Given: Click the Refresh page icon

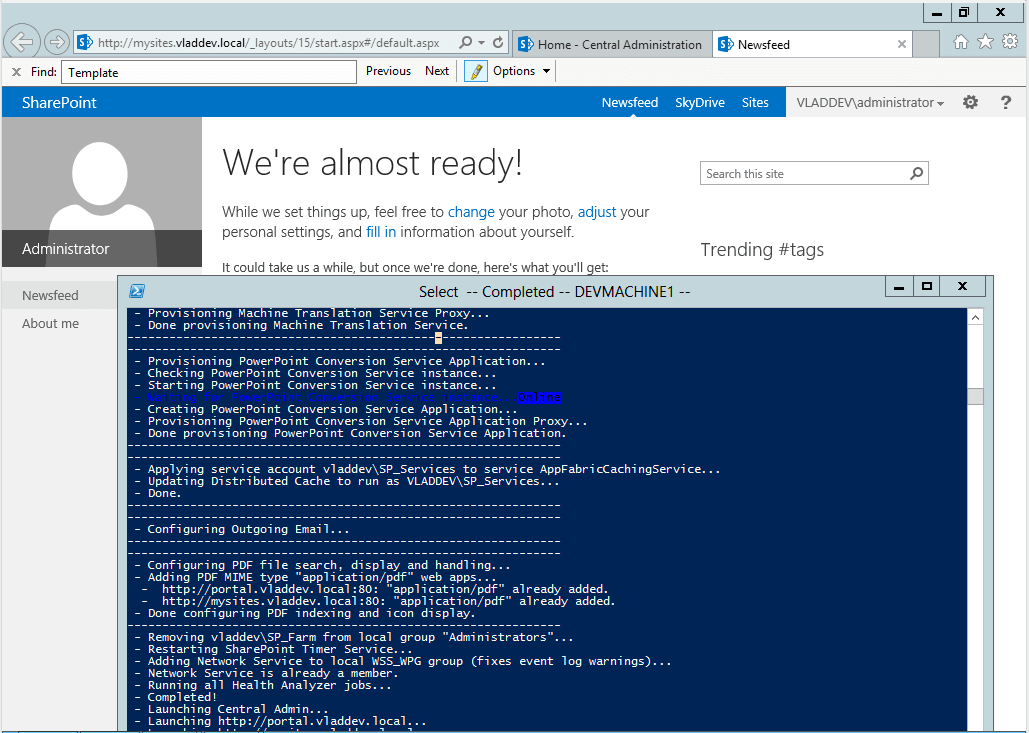Looking at the screenshot, I should (498, 43).
